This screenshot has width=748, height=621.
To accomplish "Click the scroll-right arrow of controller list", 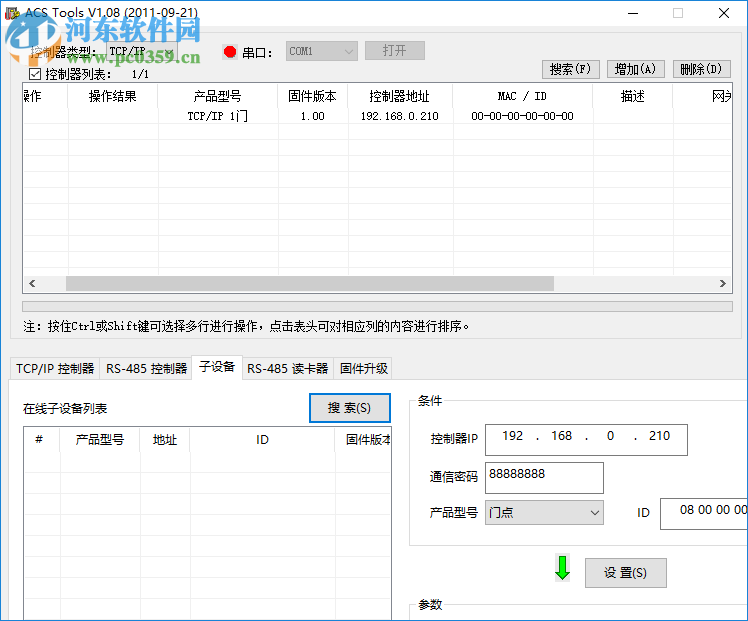I will pyautogui.click(x=722, y=283).
